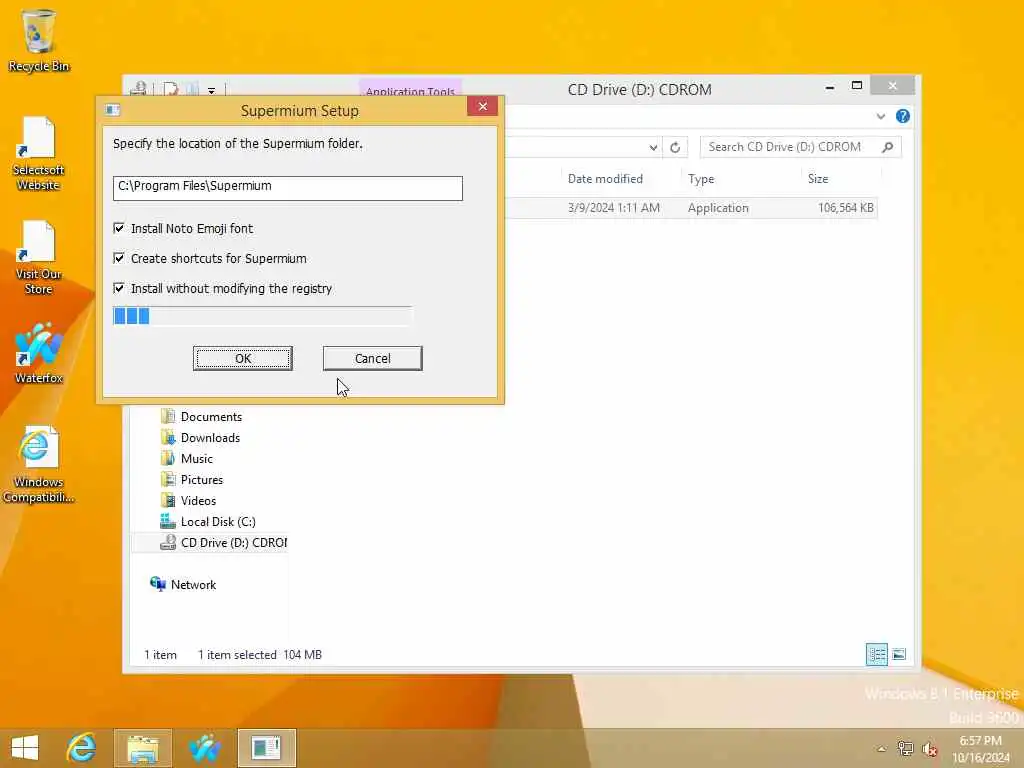Viewport: 1024px width, 768px height.
Task: Maximize the CD Drive Explorer window
Action: click(857, 86)
